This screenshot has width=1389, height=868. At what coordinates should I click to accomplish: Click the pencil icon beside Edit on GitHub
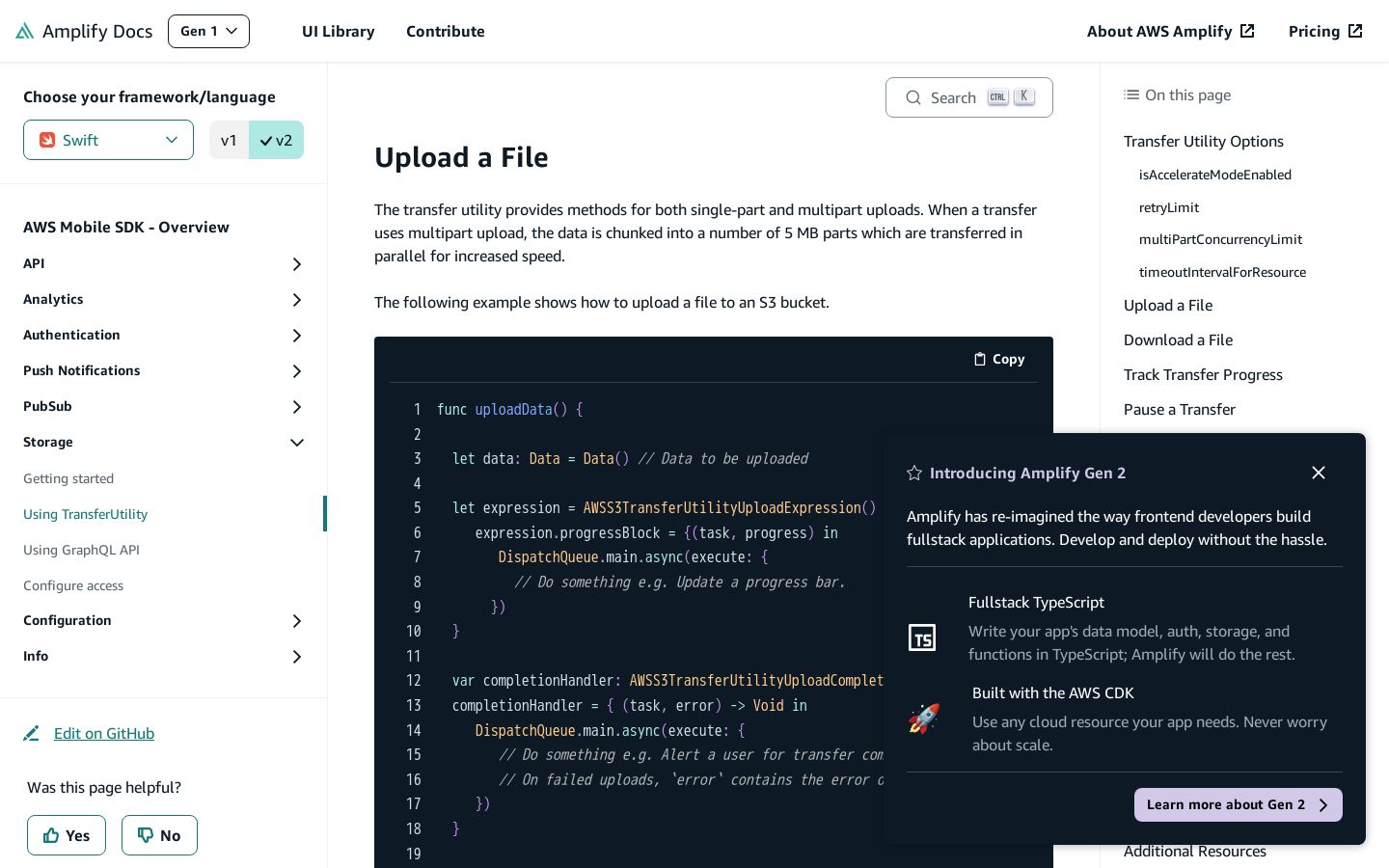31,733
